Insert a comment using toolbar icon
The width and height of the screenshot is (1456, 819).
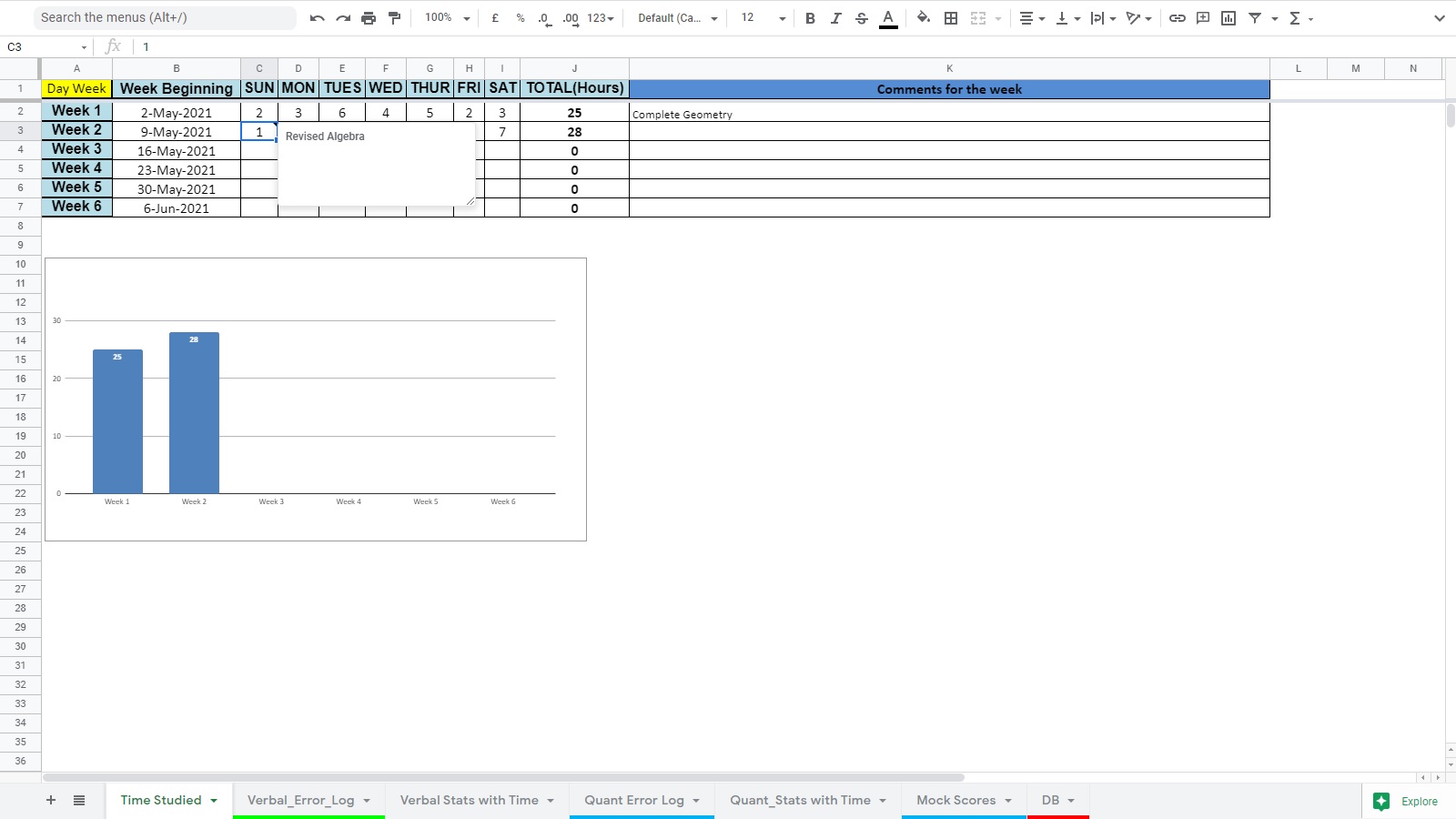pyautogui.click(x=1203, y=18)
